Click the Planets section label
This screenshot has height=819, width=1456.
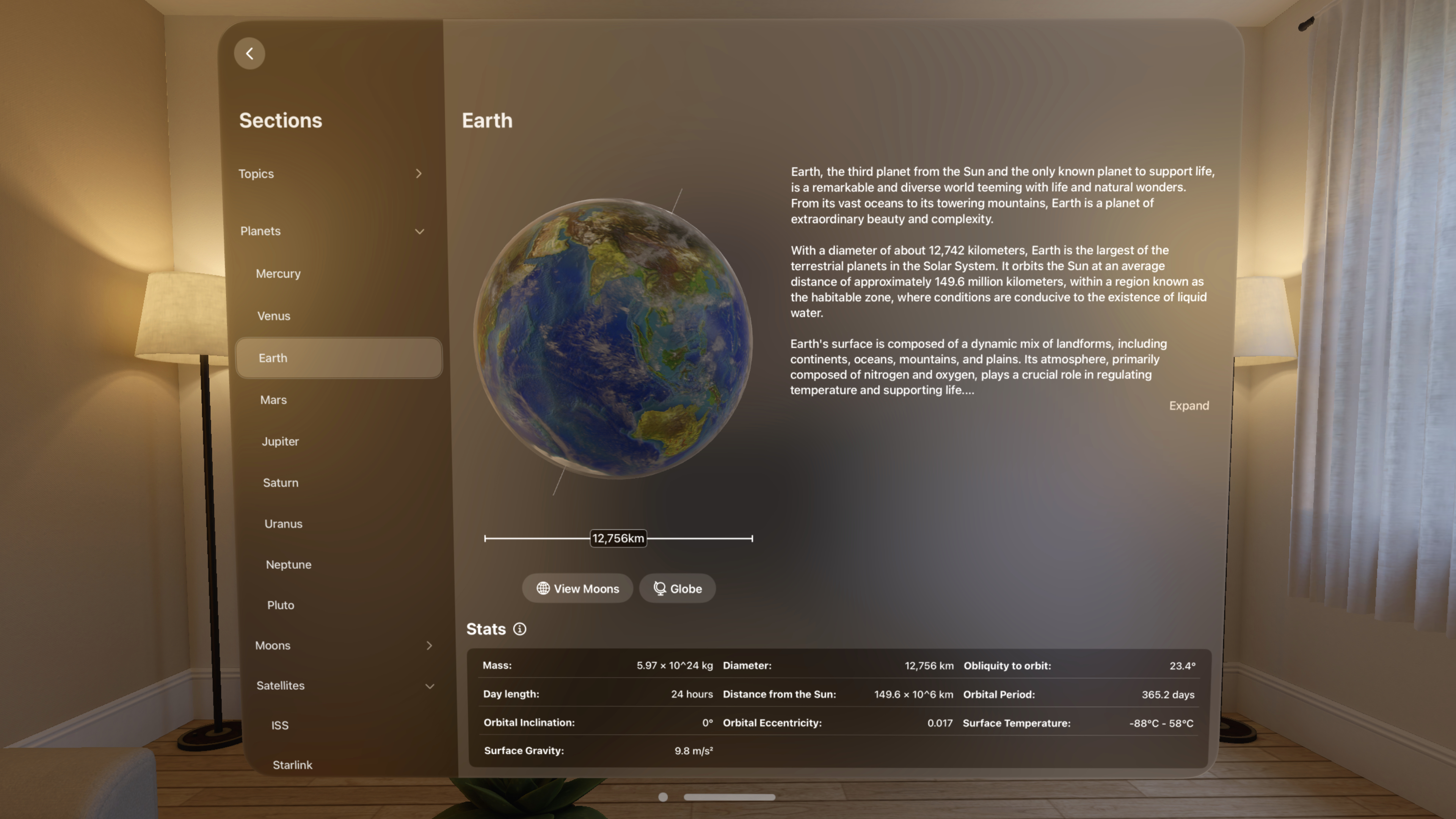[260, 231]
